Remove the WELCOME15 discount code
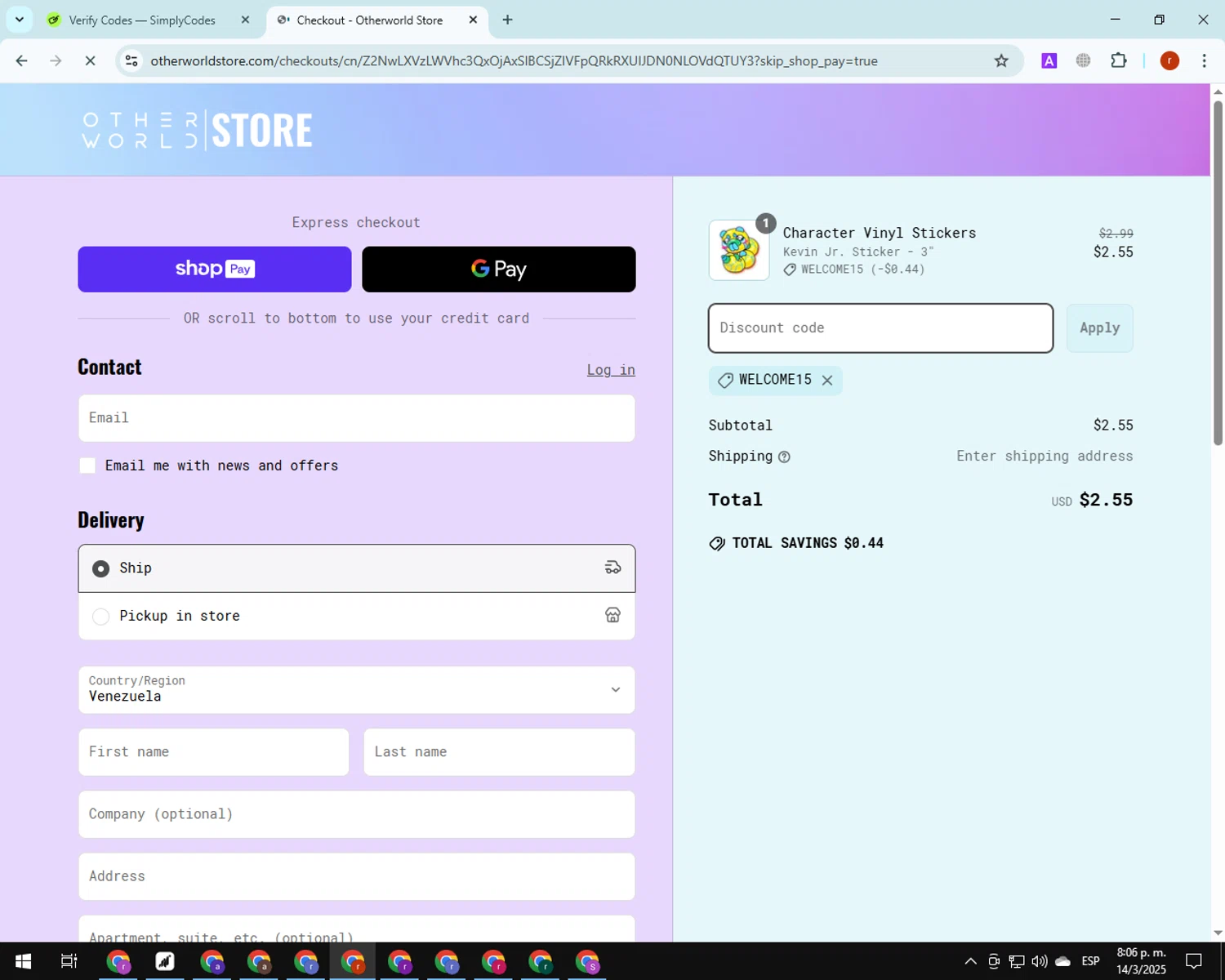The image size is (1225, 980). pos(827,381)
